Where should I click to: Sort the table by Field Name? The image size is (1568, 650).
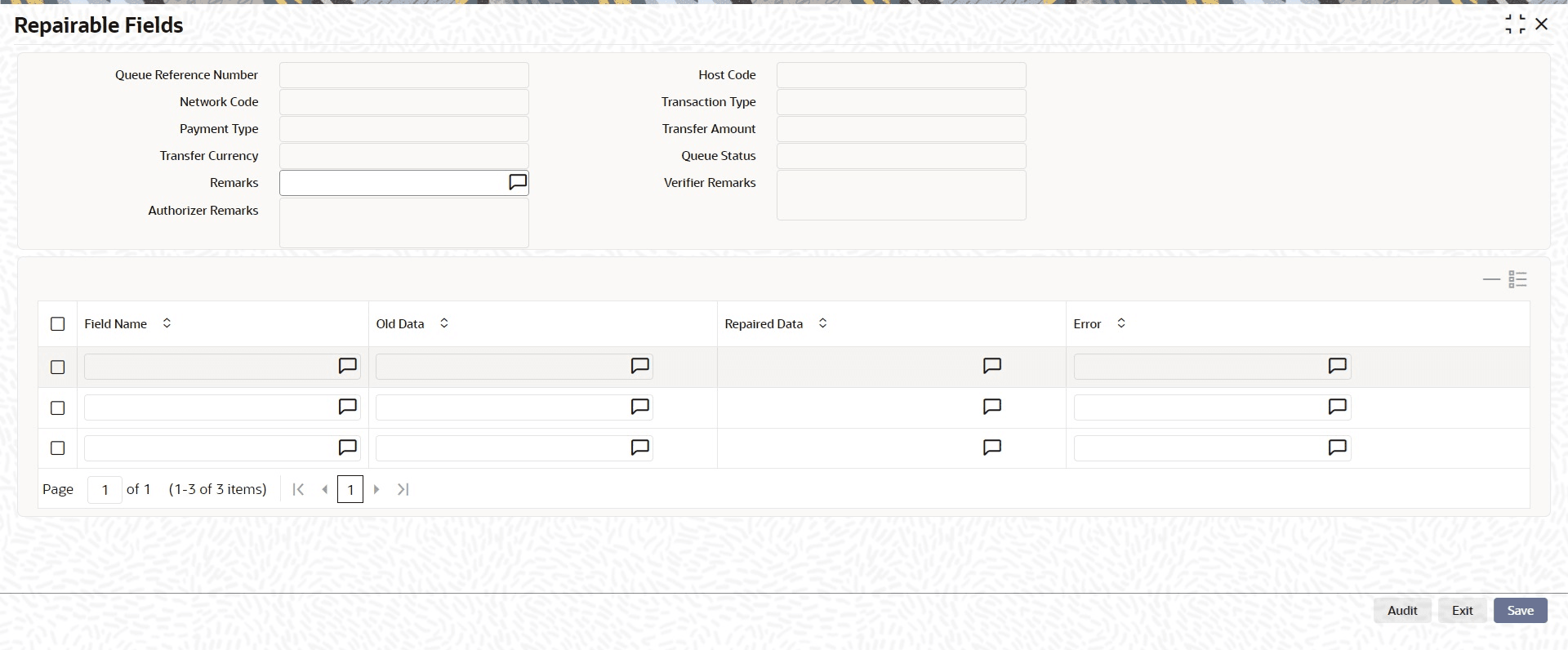pos(167,323)
